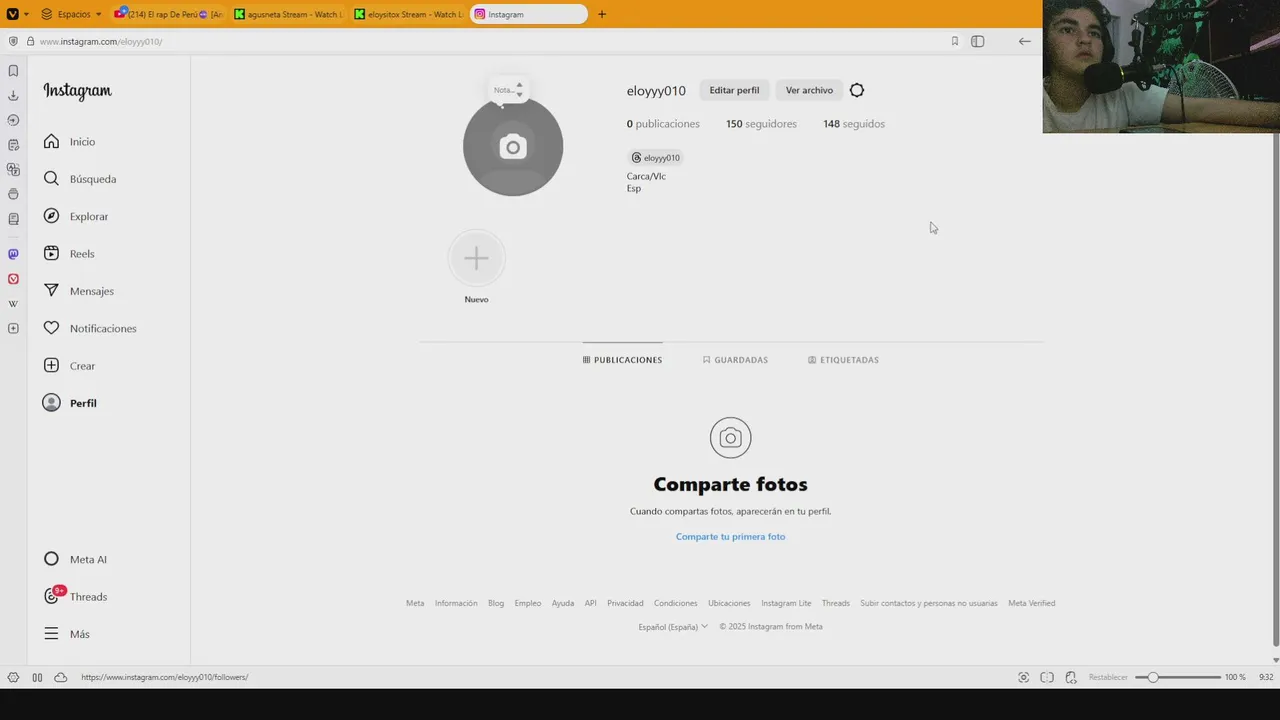Click the address bar URL field
Image resolution: width=1280 pixels, height=720 pixels.
tap(490, 41)
